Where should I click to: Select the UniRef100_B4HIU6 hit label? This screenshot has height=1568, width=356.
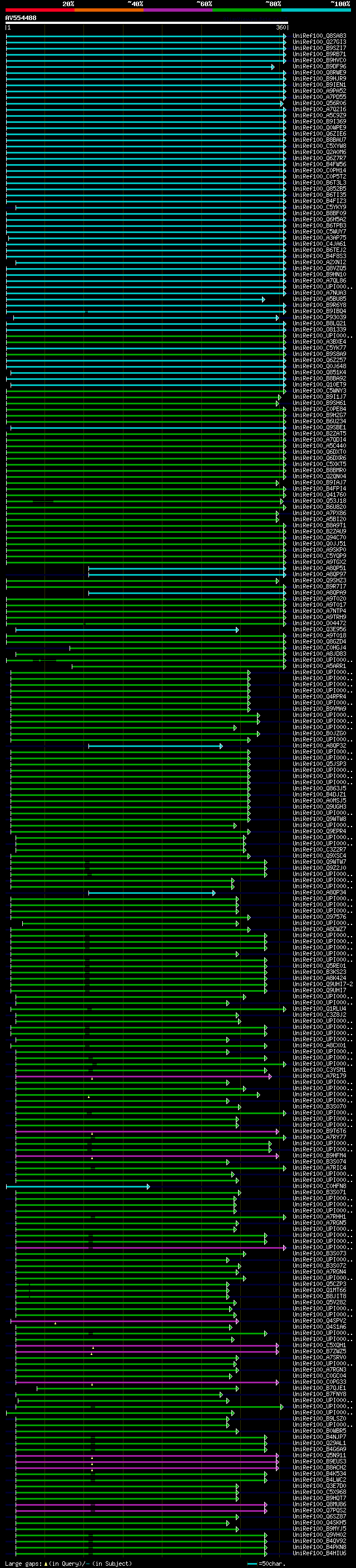click(319, 1554)
